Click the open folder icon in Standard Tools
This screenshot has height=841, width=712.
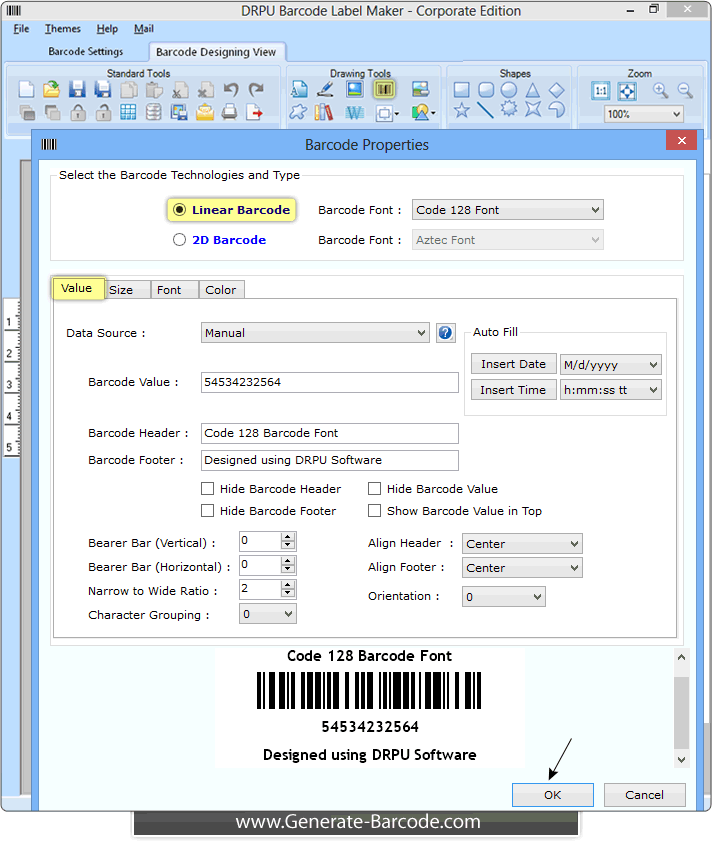(51, 90)
